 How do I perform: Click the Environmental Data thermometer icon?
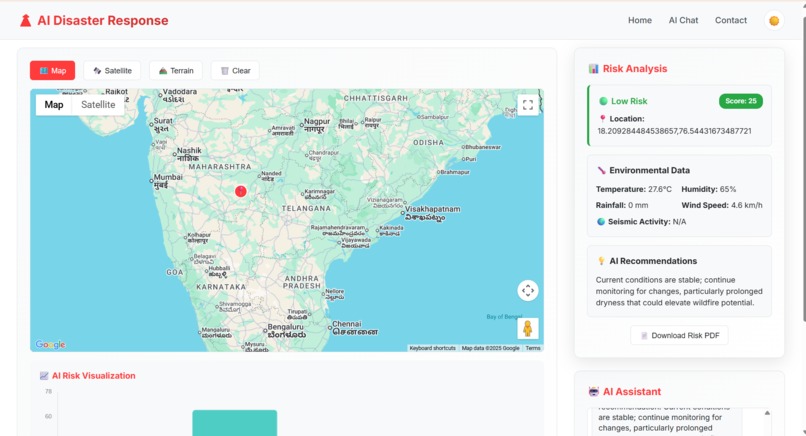point(601,170)
